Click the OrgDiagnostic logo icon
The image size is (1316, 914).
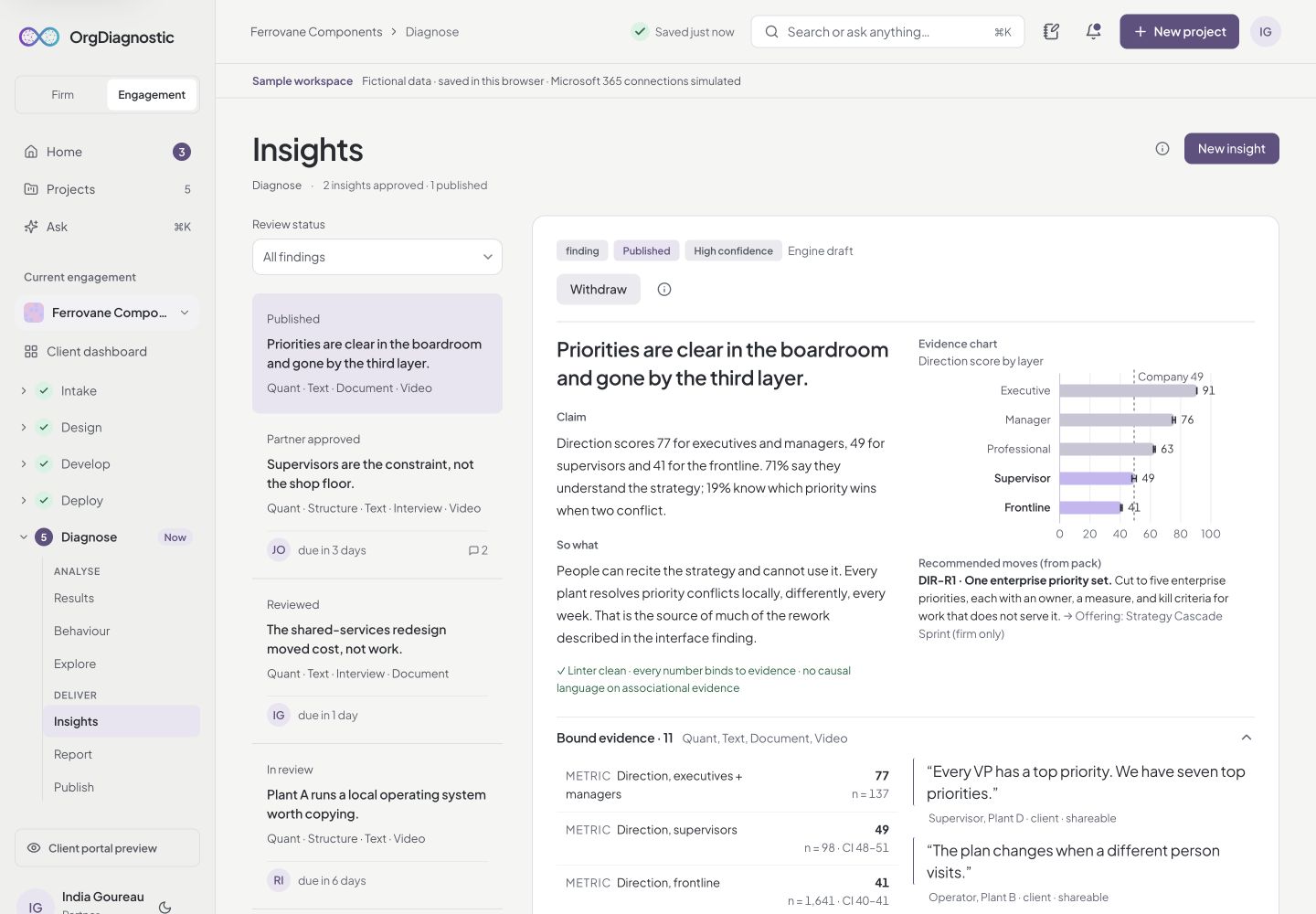click(39, 37)
